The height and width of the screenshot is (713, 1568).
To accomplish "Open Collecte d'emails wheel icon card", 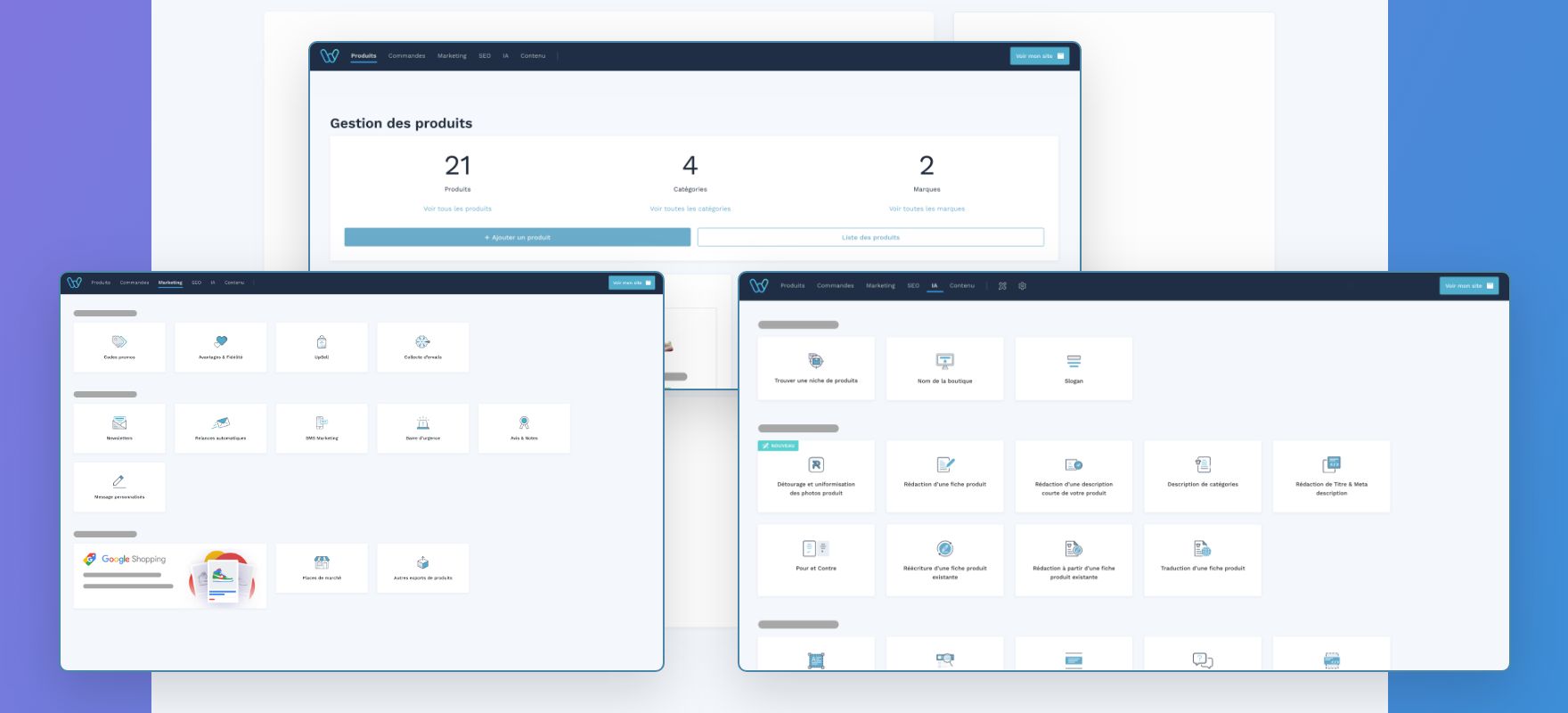I will coord(423,348).
